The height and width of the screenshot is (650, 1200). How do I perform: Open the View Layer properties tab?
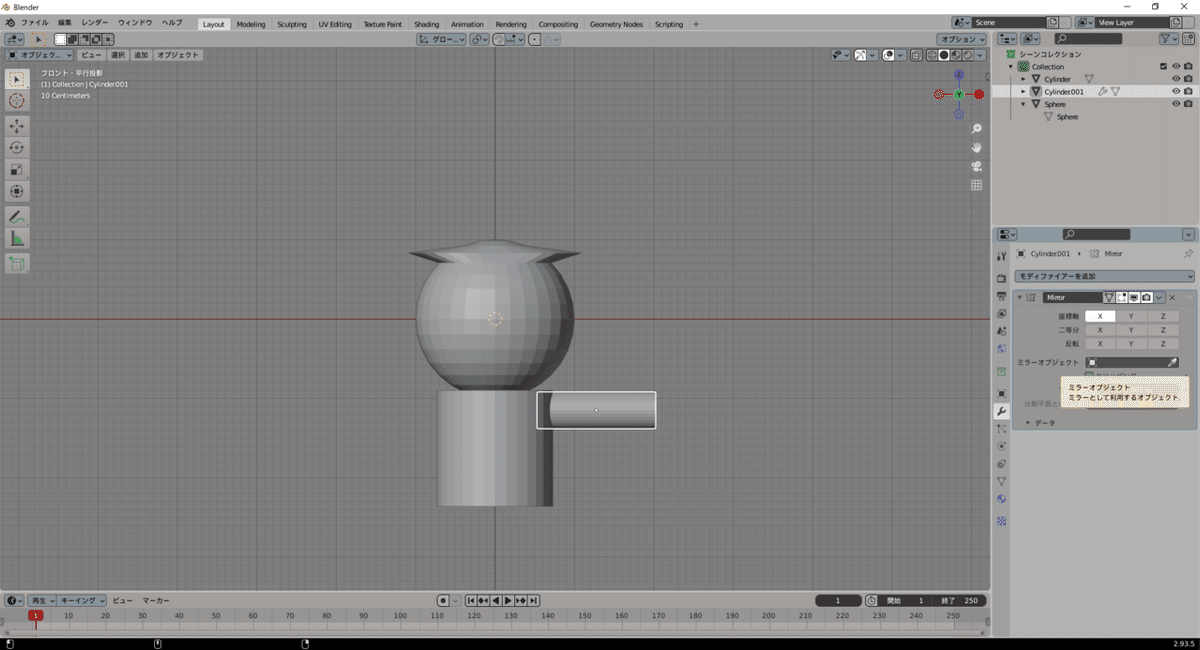(1001, 313)
